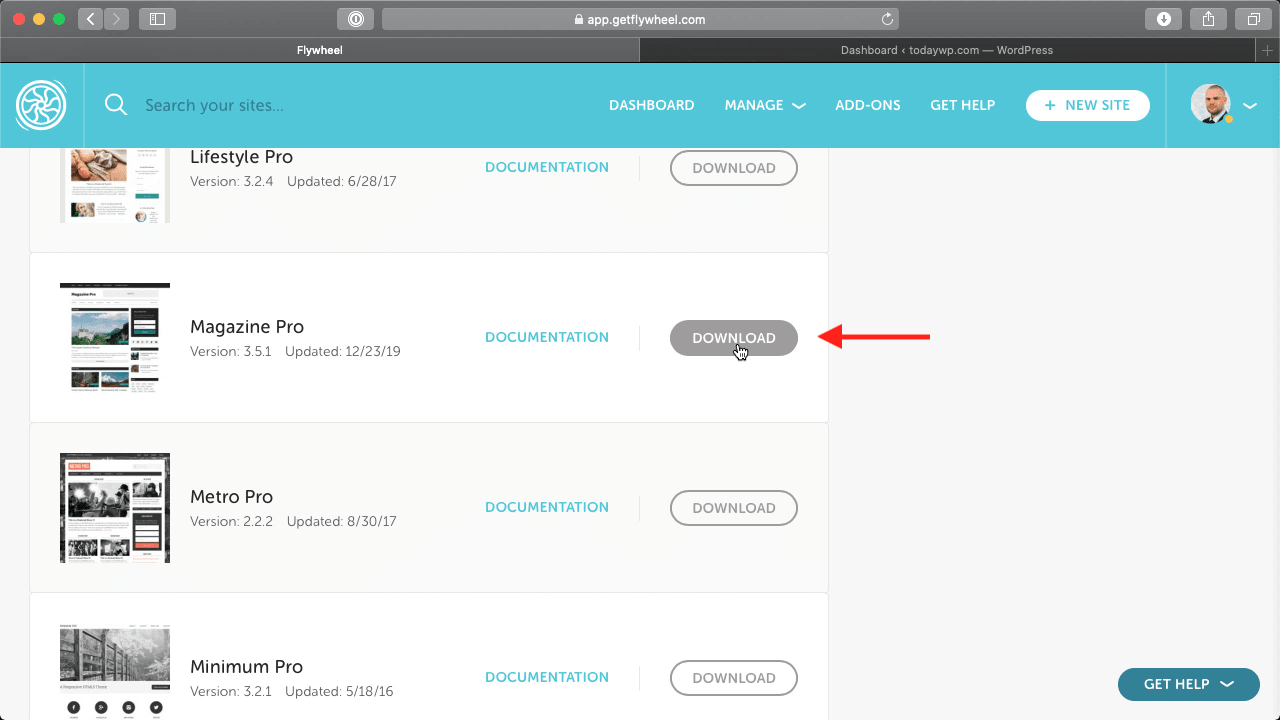Download the Magazine Pro theme

coord(734,338)
